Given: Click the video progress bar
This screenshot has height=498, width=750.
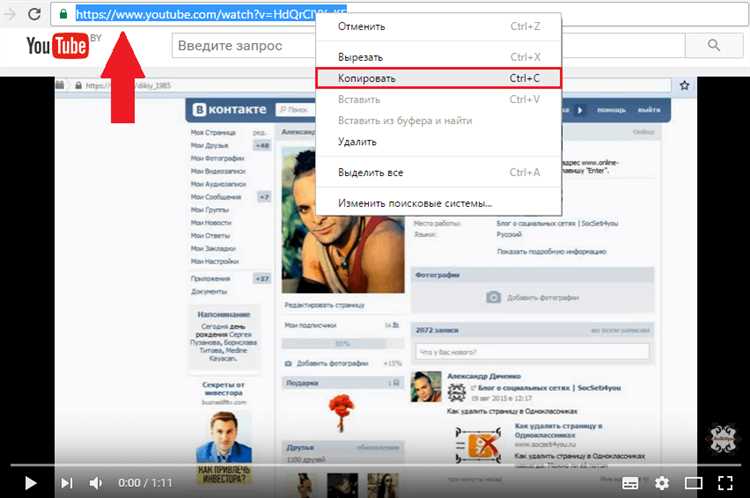Looking at the screenshot, I should tap(375, 465).
